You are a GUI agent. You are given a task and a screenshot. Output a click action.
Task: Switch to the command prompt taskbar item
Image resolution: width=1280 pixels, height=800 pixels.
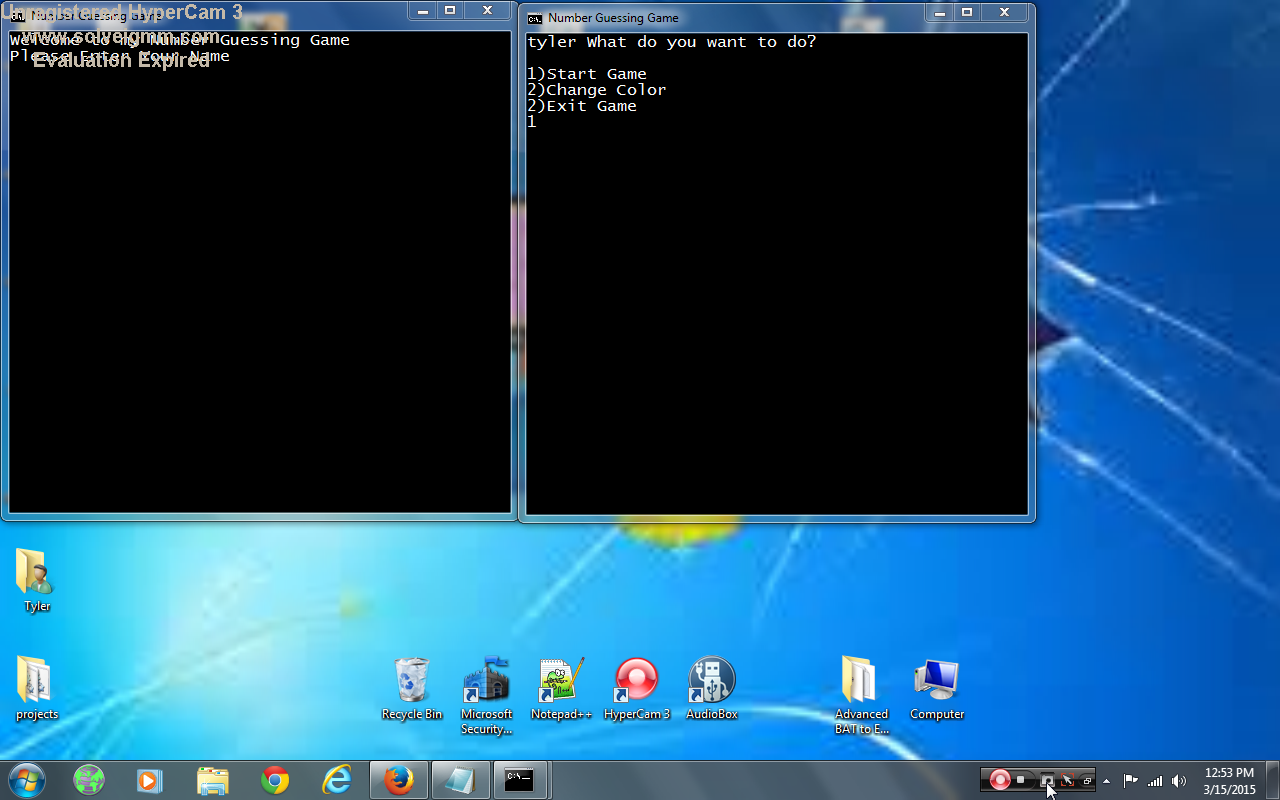click(x=521, y=780)
